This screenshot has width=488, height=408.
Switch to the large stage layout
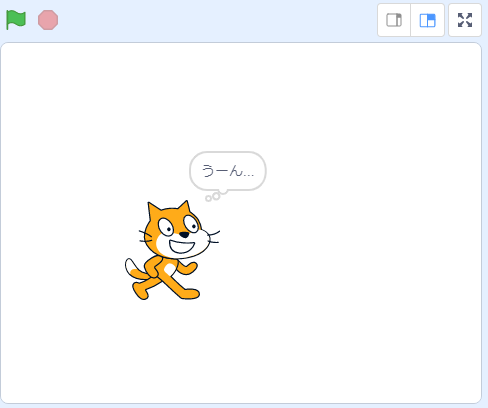click(x=427, y=20)
